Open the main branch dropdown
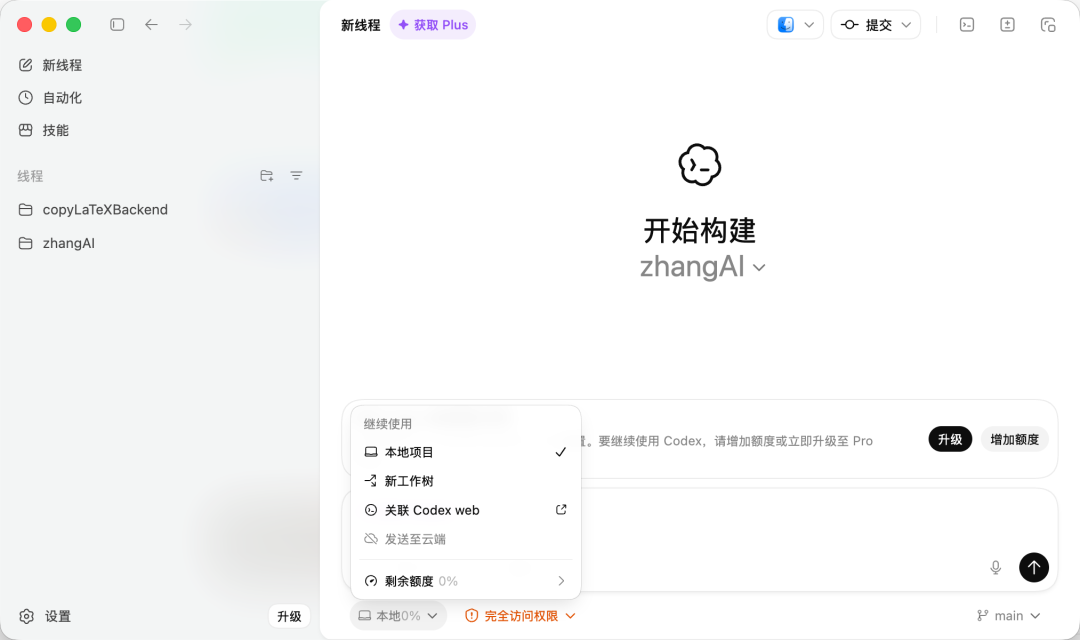Viewport: 1080px width, 640px height. pos(1008,616)
